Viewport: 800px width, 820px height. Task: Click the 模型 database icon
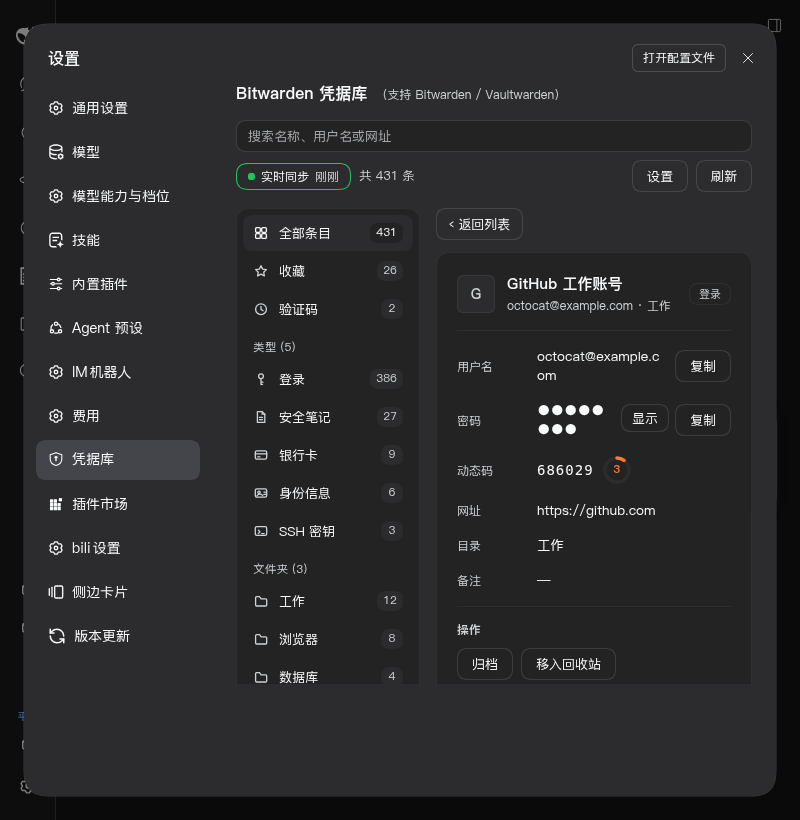pos(56,152)
